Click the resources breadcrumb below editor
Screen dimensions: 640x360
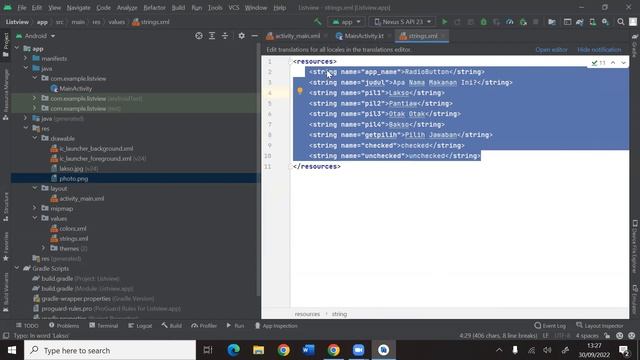click(307, 314)
